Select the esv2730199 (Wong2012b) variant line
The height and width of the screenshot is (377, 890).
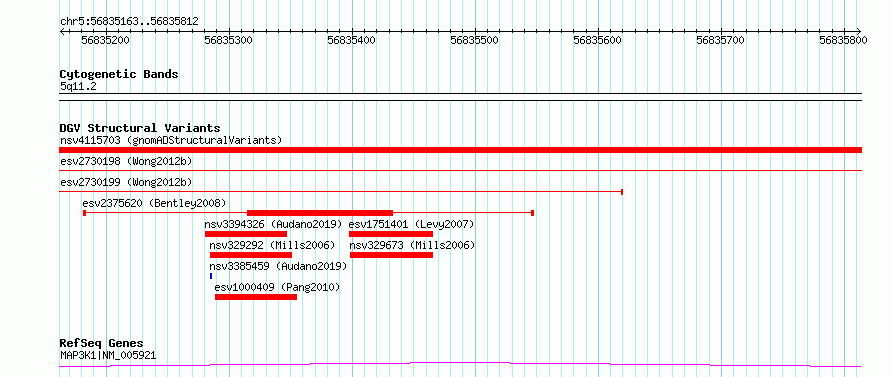[x=341, y=192]
